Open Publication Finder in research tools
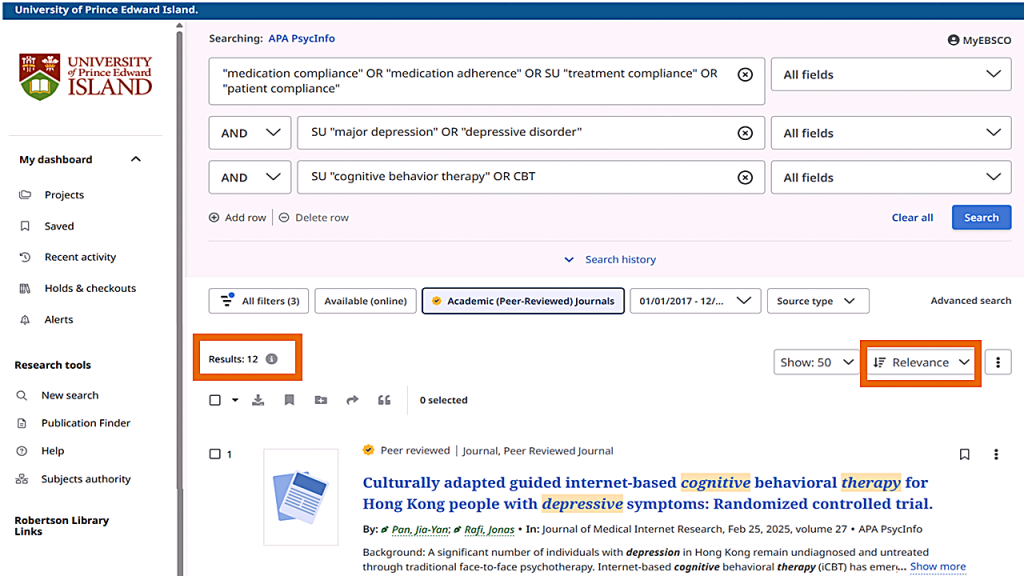Viewport: 1024px width, 576px height. (x=85, y=423)
